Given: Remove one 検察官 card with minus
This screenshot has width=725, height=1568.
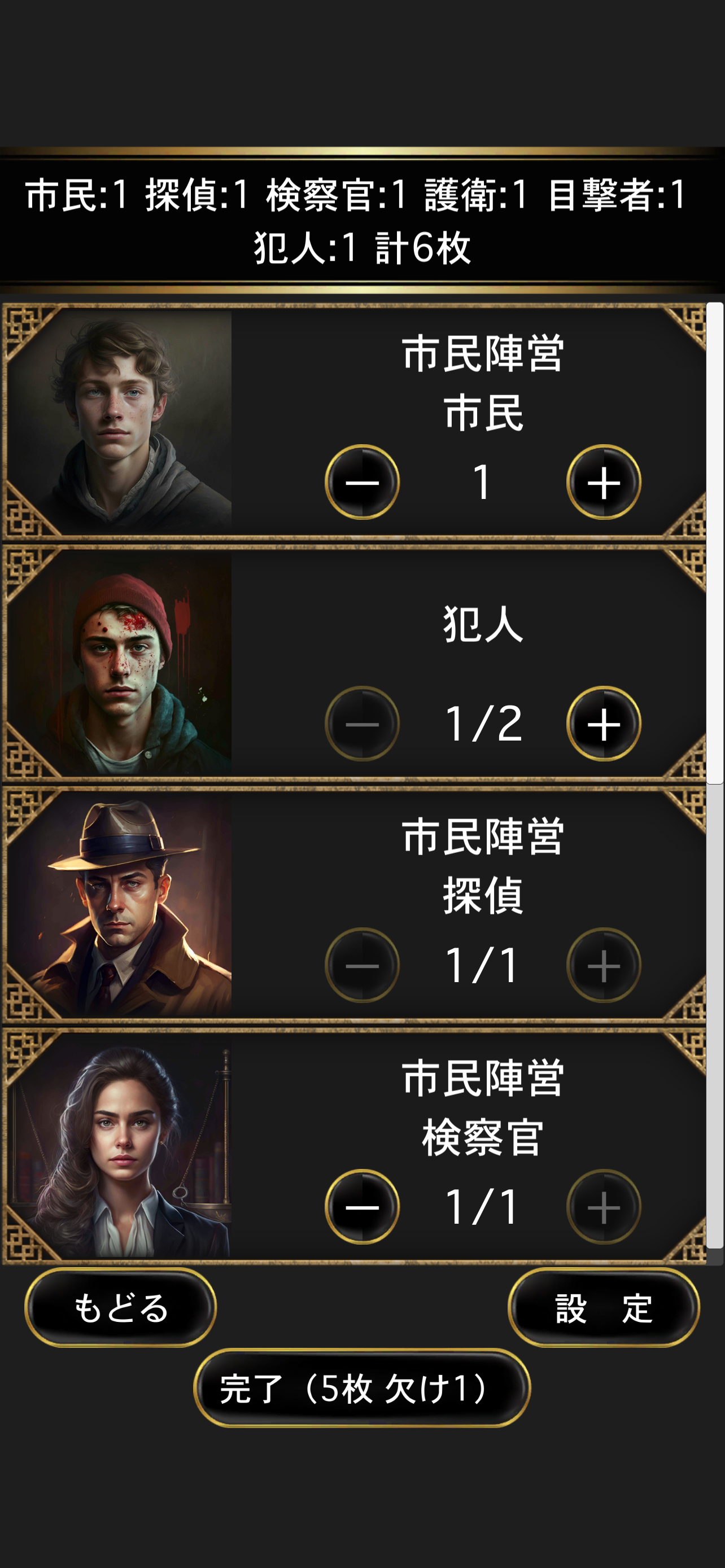Looking at the screenshot, I should (362, 1206).
